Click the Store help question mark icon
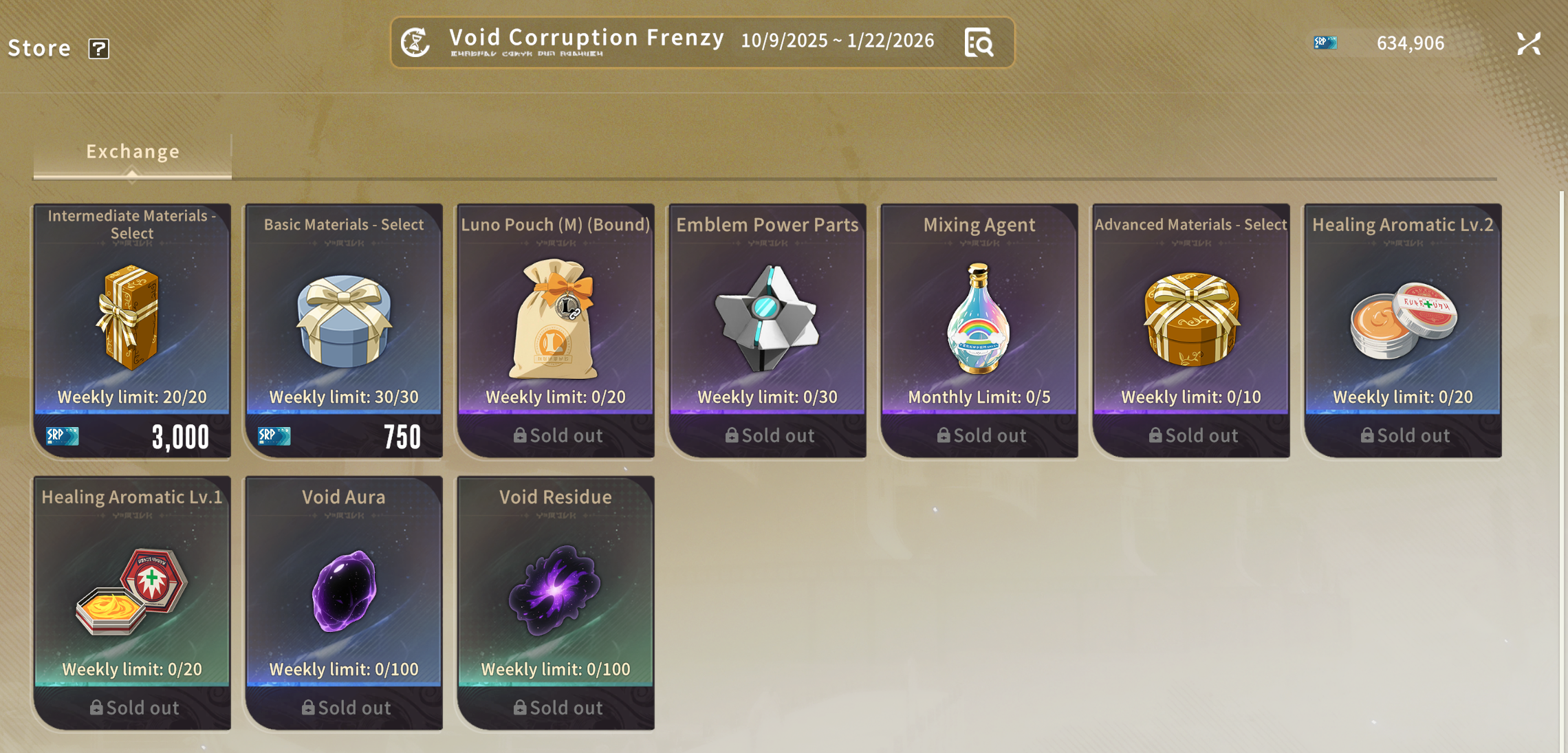This screenshot has width=1568, height=753. pos(99,49)
